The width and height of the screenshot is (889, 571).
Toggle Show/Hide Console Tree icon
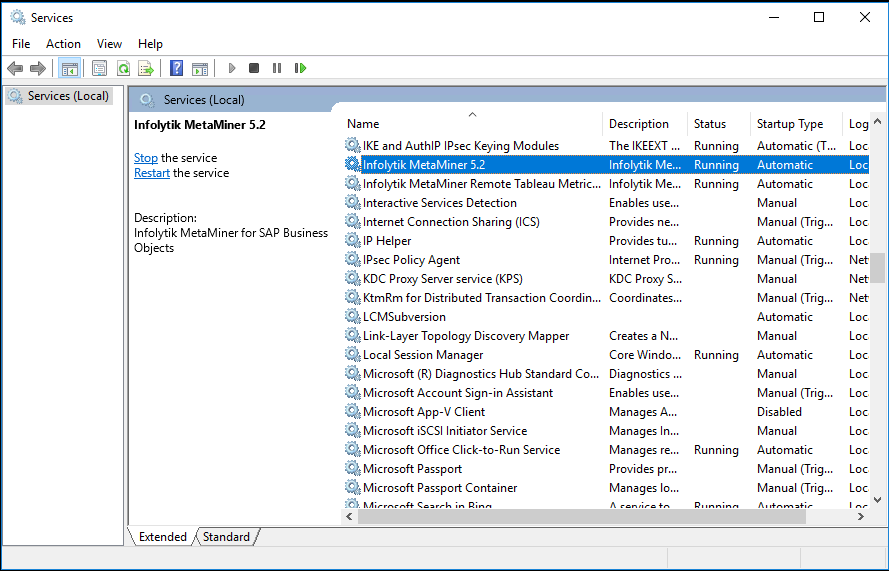pos(70,69)
